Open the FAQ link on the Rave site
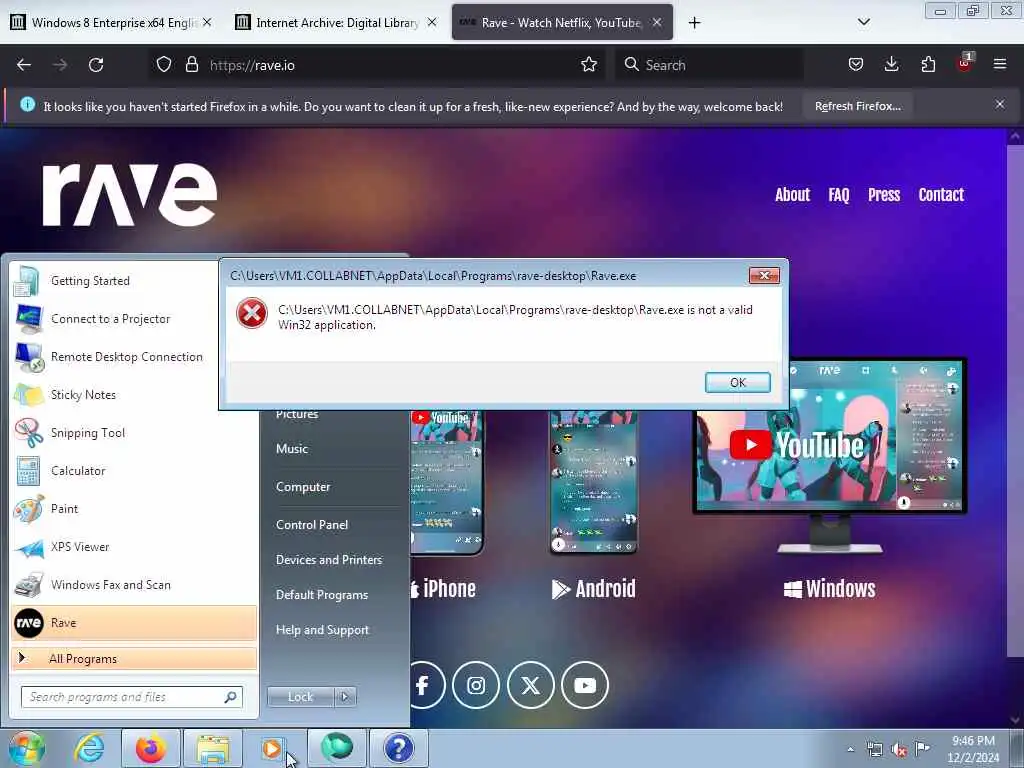1024x768 pixels. pos(839,195)
